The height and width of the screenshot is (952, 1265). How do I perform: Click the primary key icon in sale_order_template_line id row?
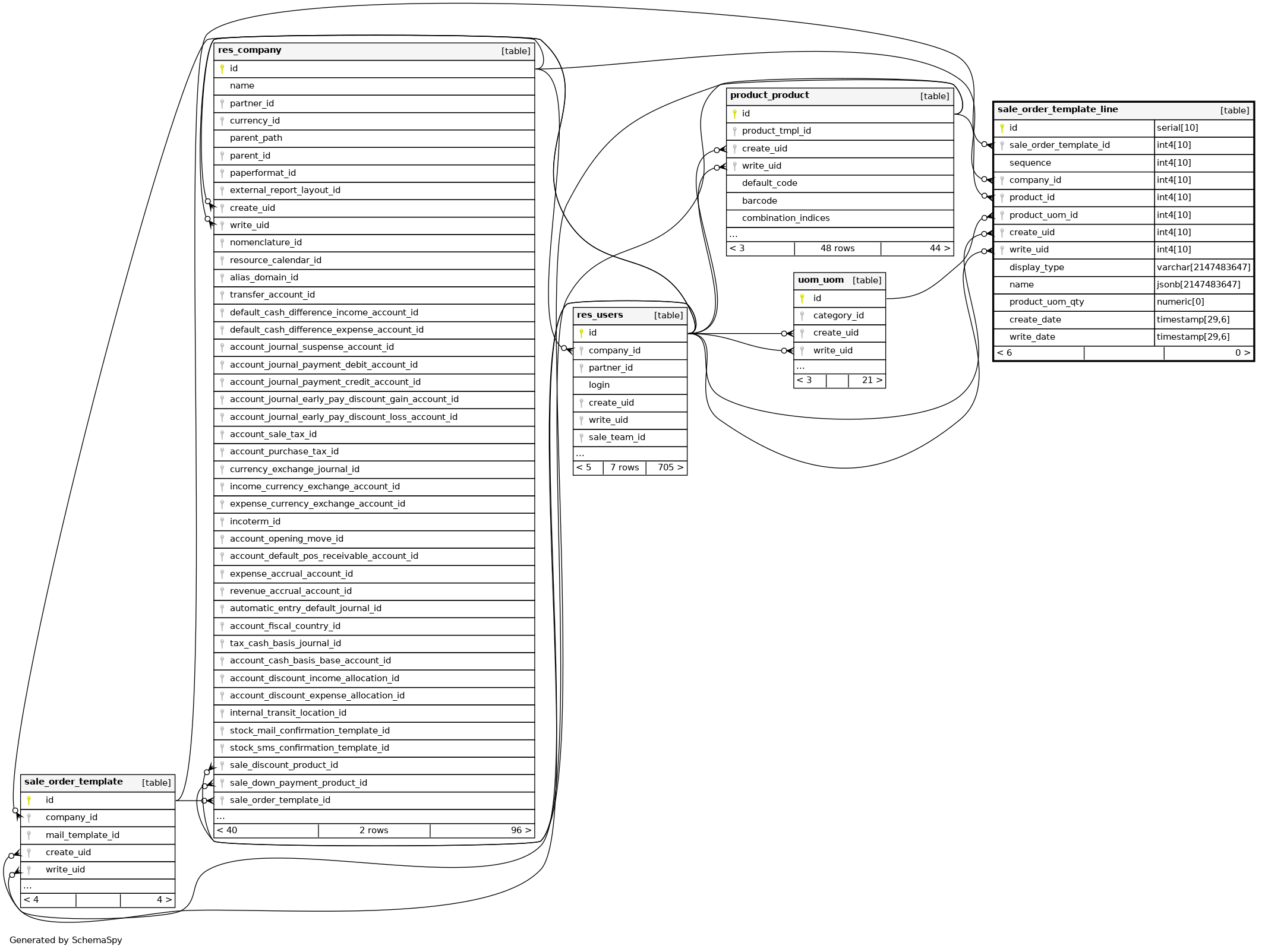point(1002,128)
